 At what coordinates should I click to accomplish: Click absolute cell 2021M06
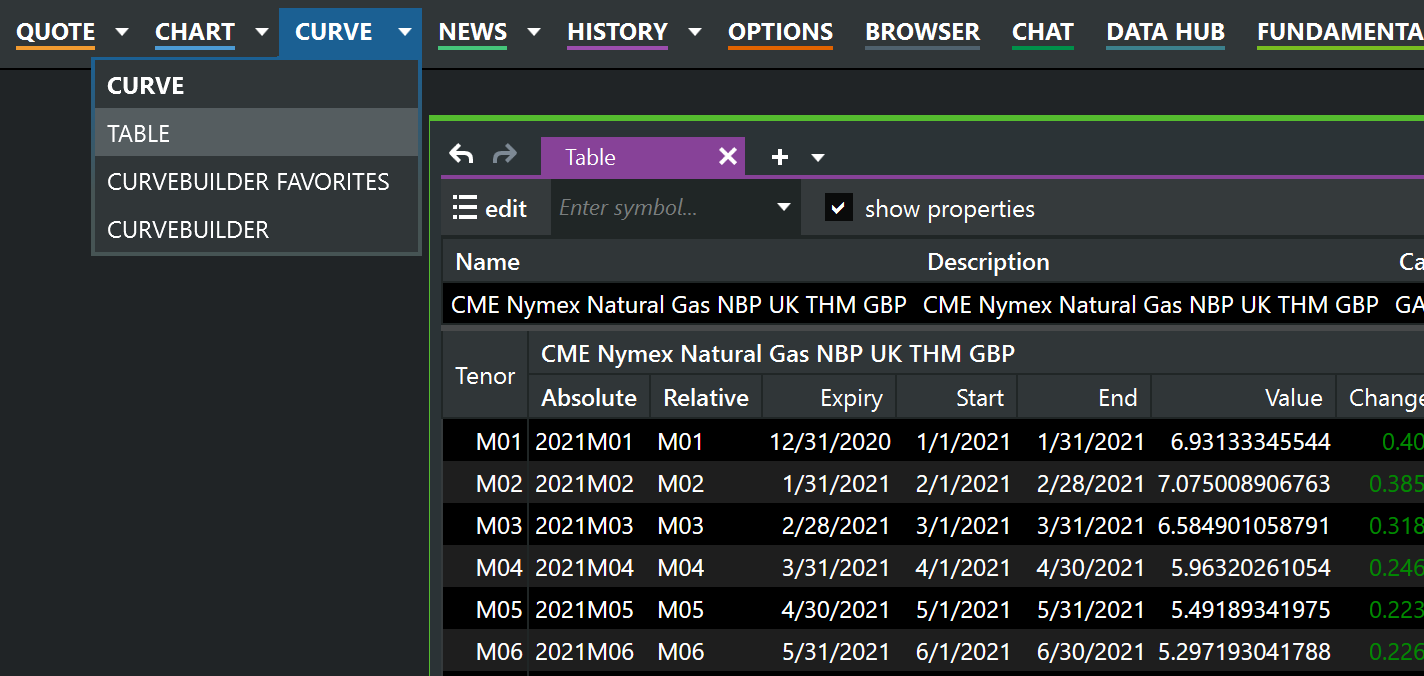click(x=585, y=652)
